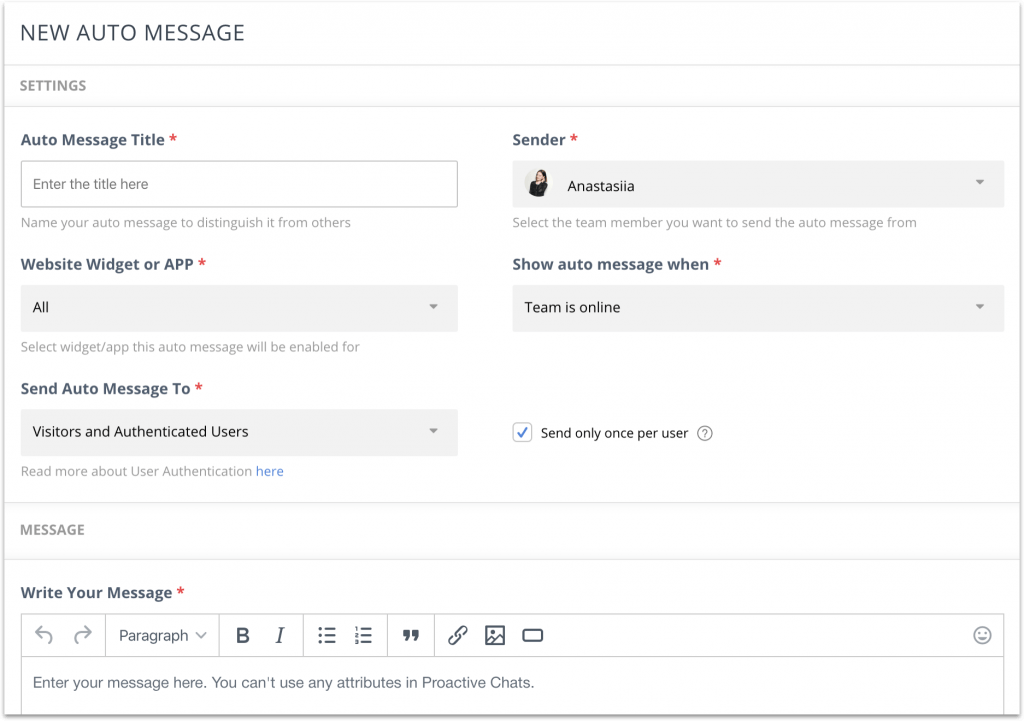Viewport: 1024px width, 721px height.
Task: Insert a hyperlink into the message
Action: 457,635
